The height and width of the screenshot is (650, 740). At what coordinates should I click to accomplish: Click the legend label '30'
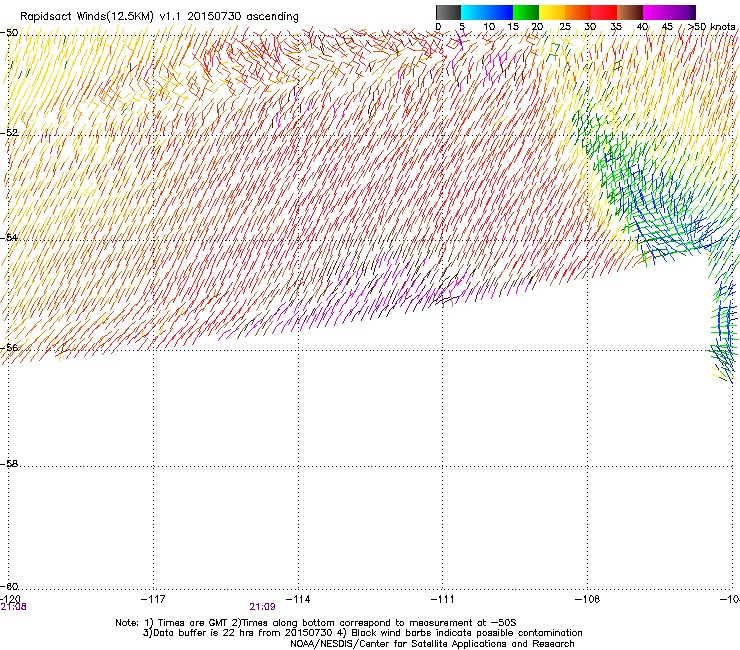point(590,27)
